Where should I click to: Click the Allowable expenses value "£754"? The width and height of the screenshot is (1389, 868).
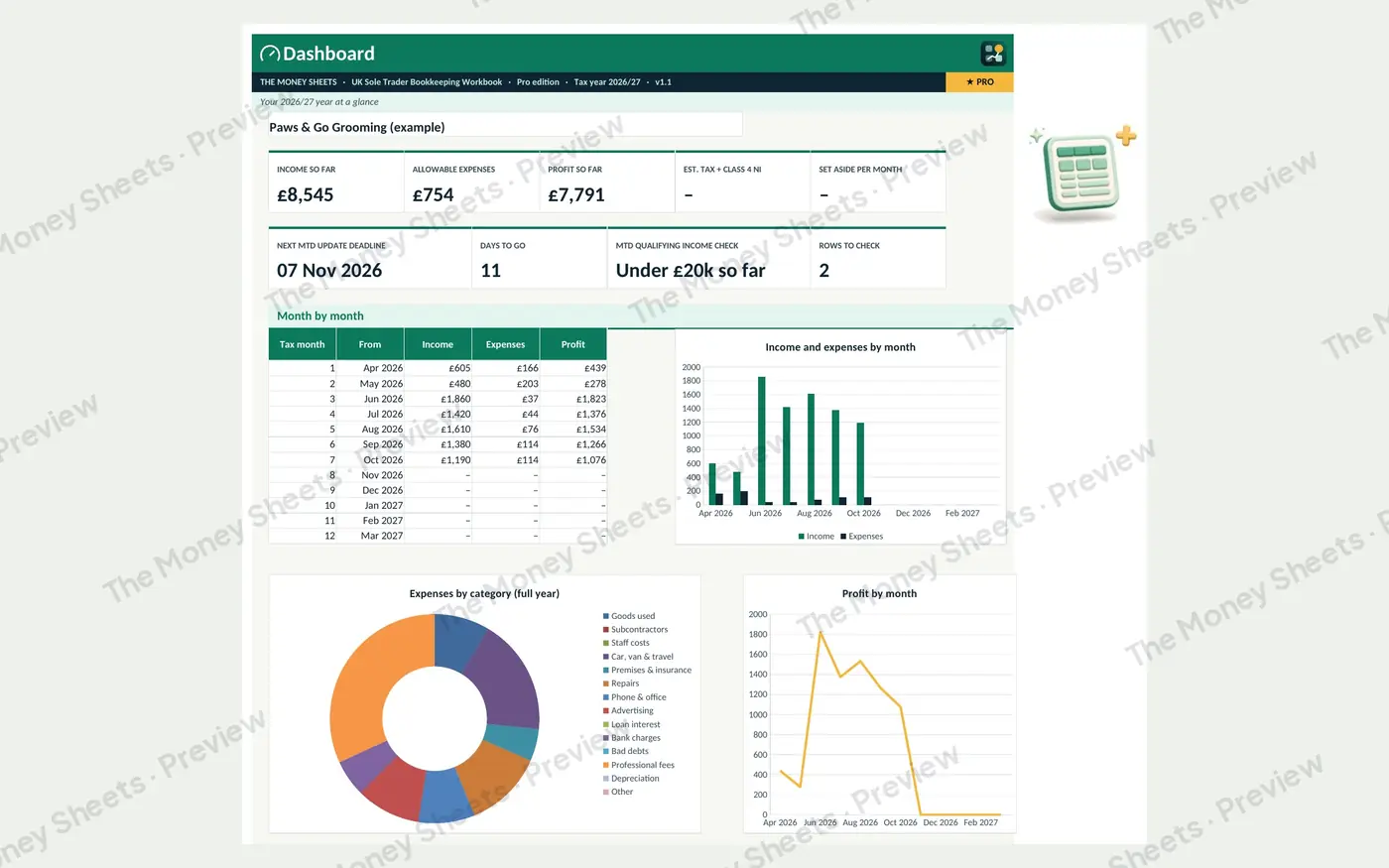433,195
